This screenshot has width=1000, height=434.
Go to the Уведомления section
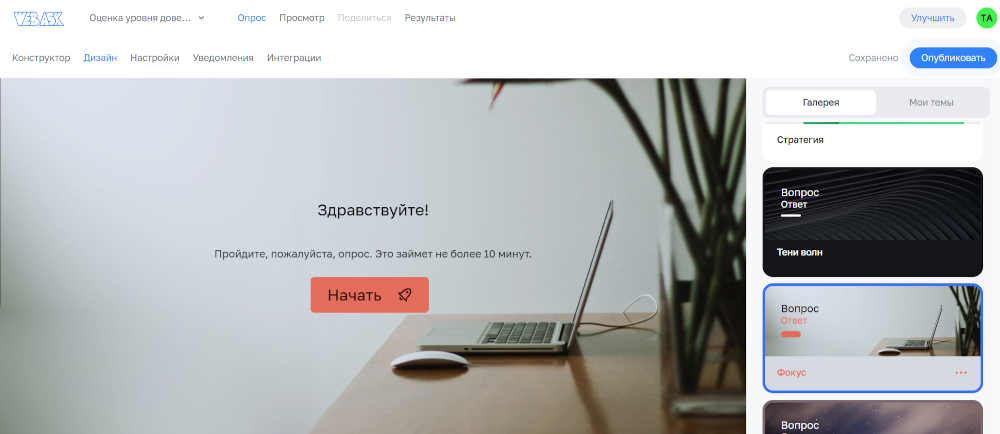(223, 57)
